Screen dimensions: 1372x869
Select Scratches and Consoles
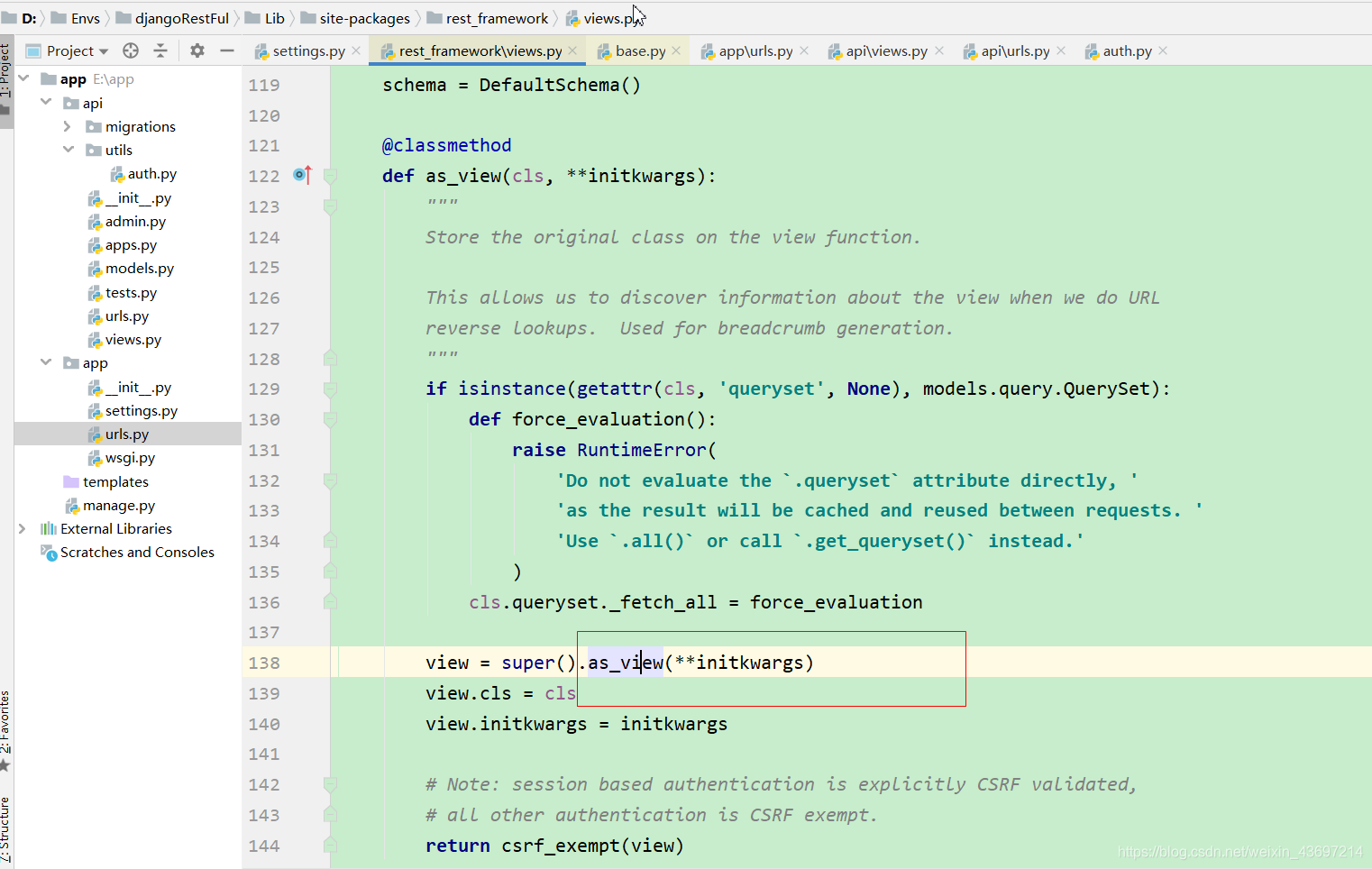click(128, 553)
